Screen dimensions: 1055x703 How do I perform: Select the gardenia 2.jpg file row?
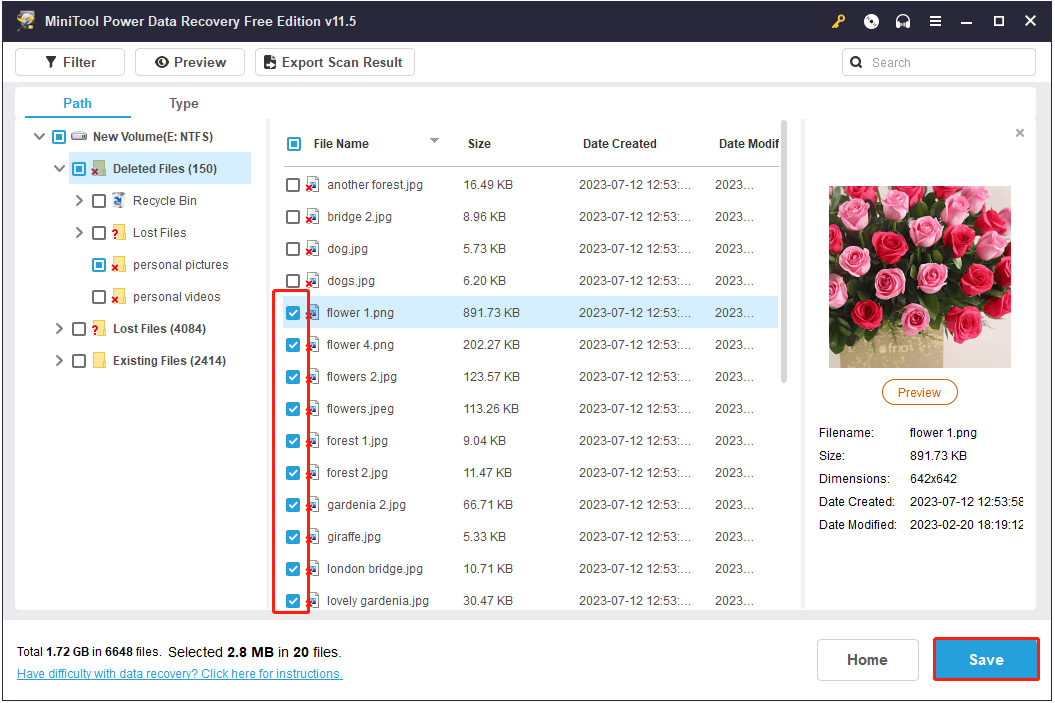click(x=531, y=505)
